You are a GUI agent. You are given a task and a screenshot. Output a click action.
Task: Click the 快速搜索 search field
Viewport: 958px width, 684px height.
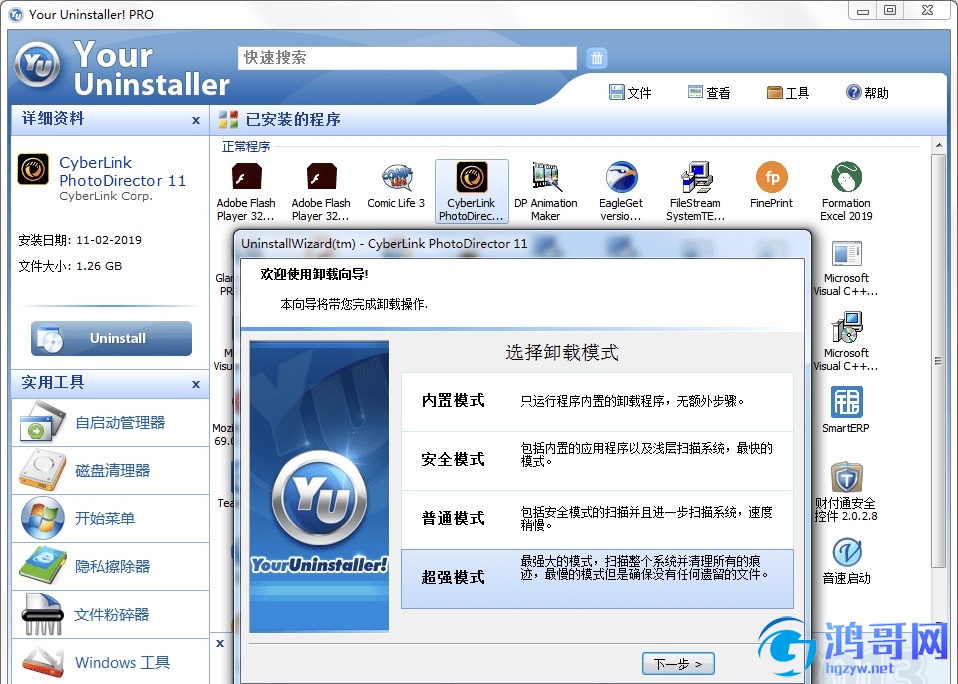407,58
